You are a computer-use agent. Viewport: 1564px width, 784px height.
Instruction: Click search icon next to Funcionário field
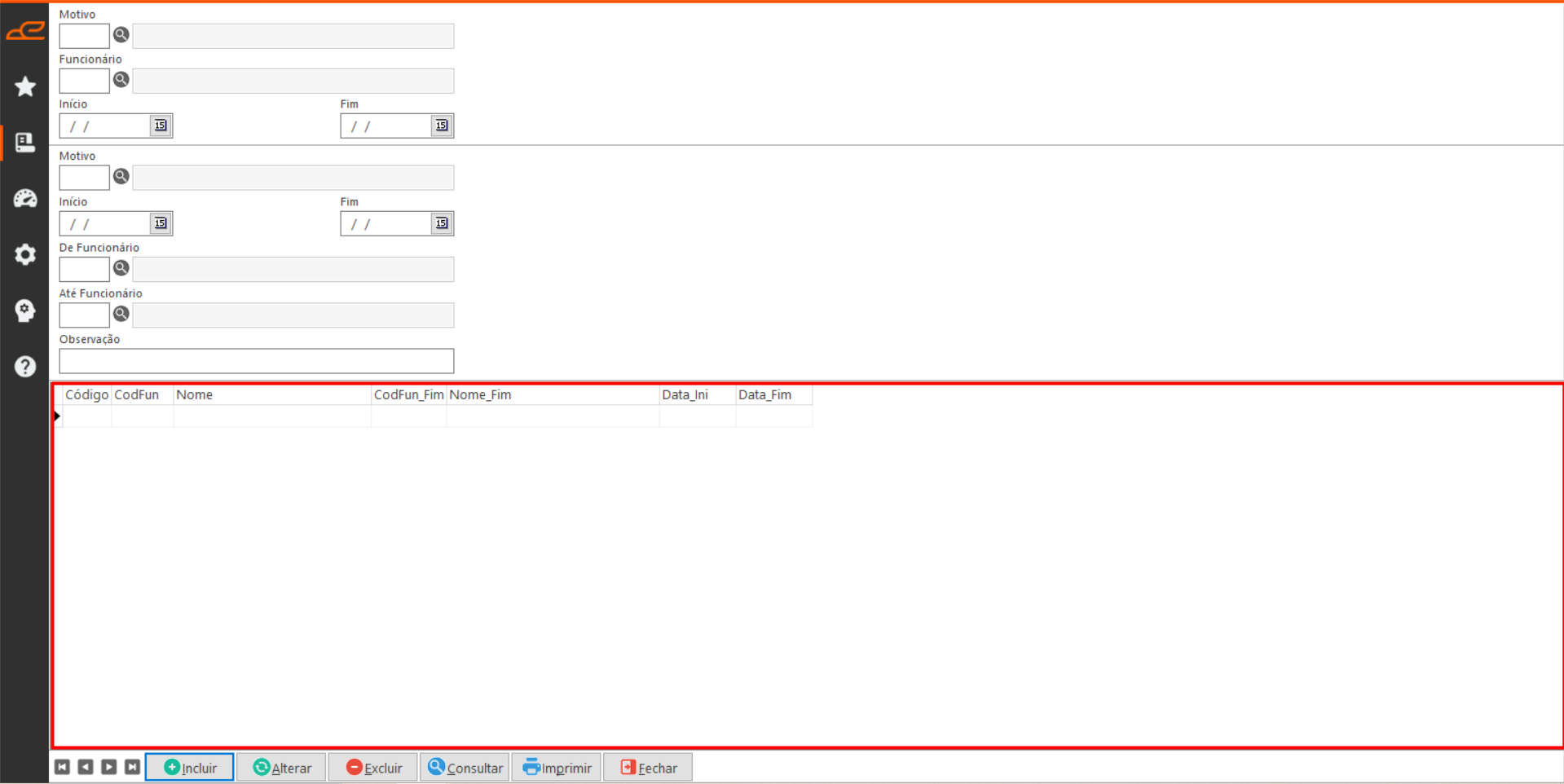point(121,80)
